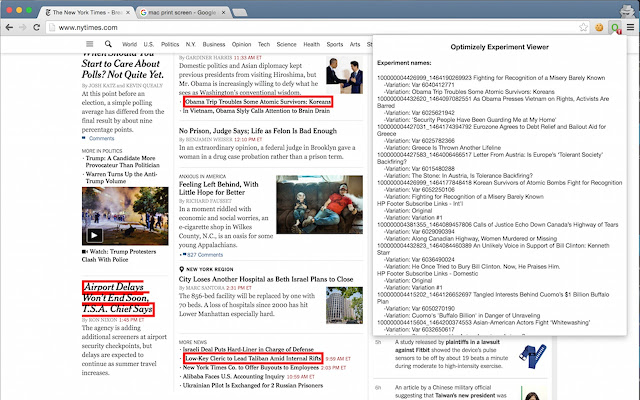640x400 pixels.
Task: Open Comments link under polls article
Action: pyautogui.click(x=102, y=138)
